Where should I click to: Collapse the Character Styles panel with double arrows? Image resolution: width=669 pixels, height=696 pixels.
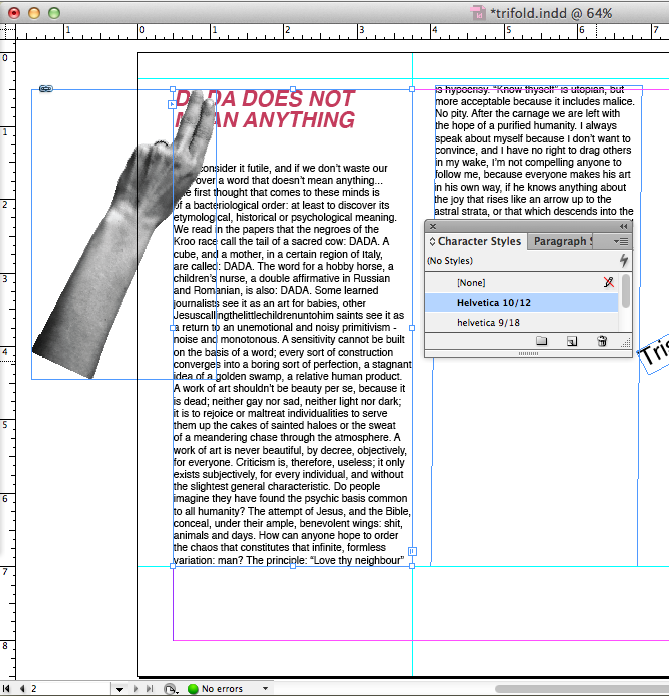click(624, 226)
